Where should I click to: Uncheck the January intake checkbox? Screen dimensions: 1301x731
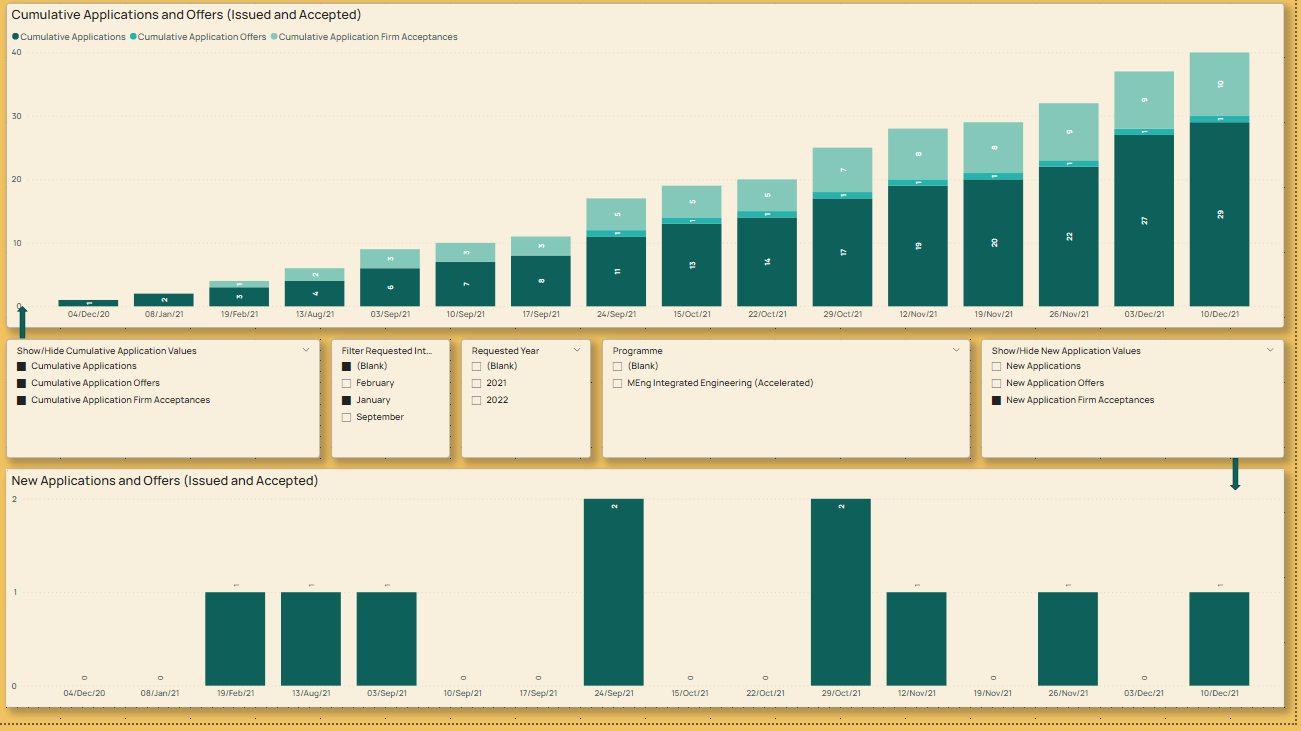347,401
